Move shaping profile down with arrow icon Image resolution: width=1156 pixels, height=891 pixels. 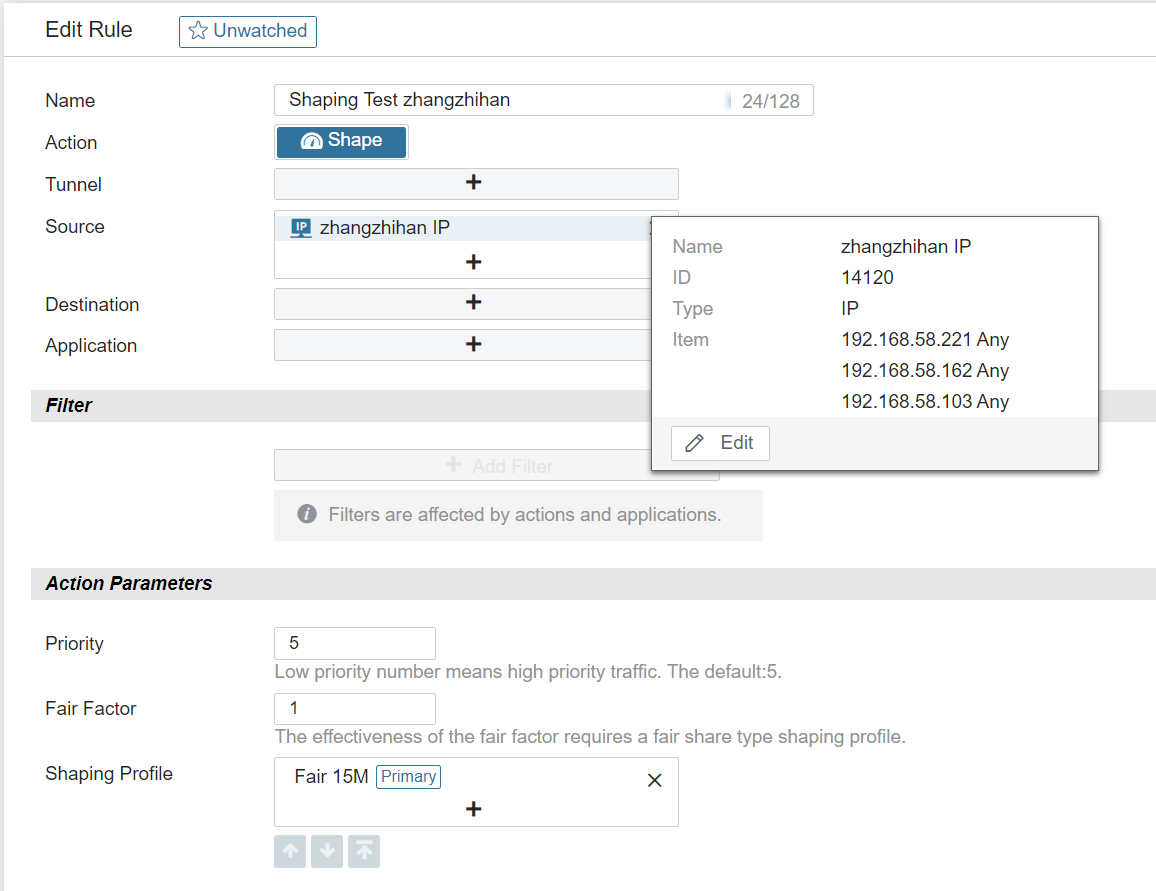pyautogui.click(x=327, y=852)
